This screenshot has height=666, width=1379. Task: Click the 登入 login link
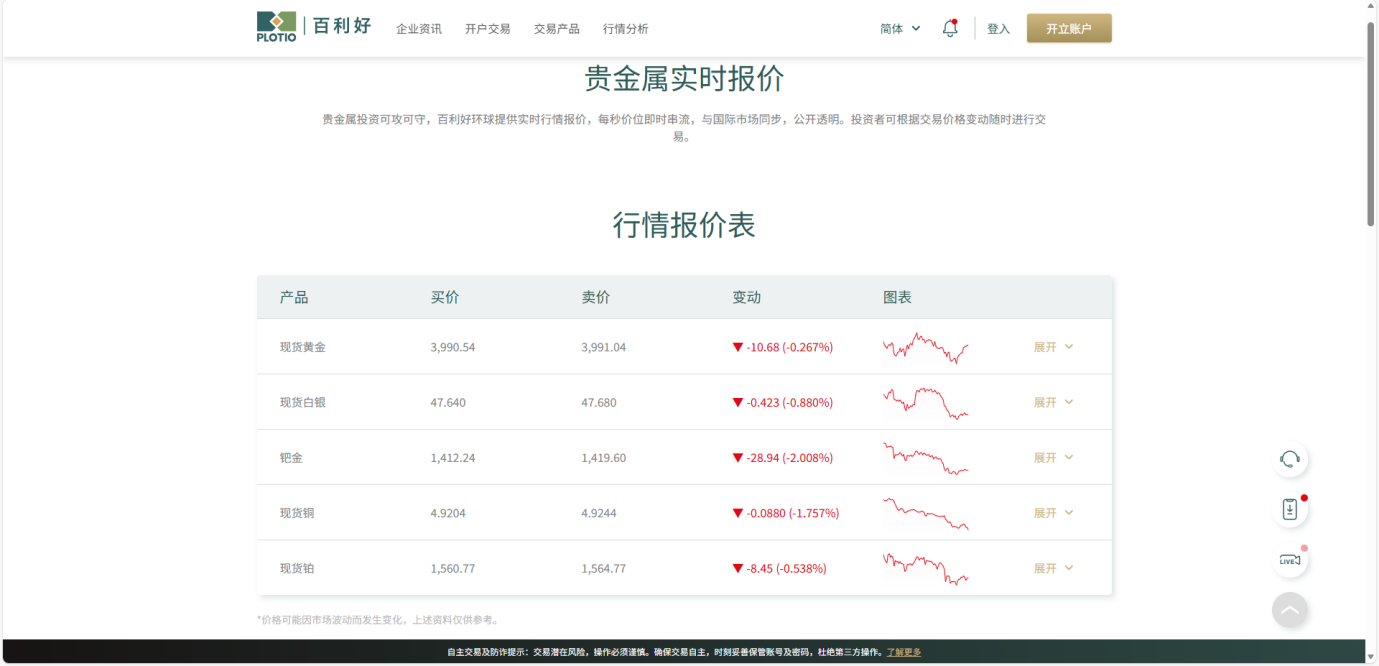[x=998, y=28]
